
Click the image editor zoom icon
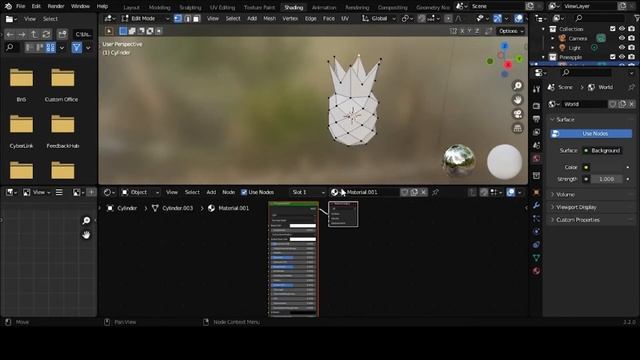click(86, 220)
